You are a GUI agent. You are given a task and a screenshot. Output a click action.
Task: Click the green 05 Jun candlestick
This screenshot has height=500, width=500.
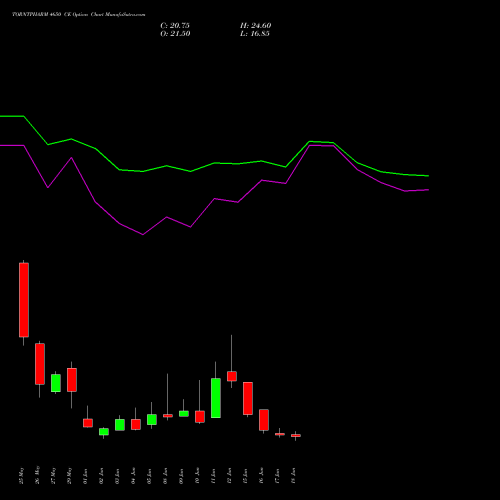point(152,419)
